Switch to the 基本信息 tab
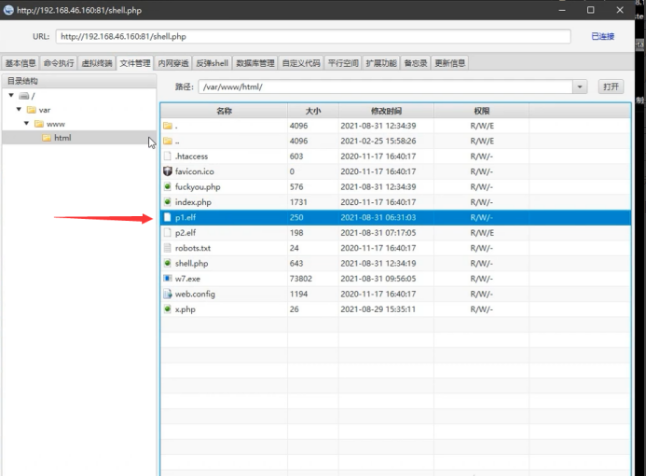This screenshot has width=646, height=476. click(20, 63)
